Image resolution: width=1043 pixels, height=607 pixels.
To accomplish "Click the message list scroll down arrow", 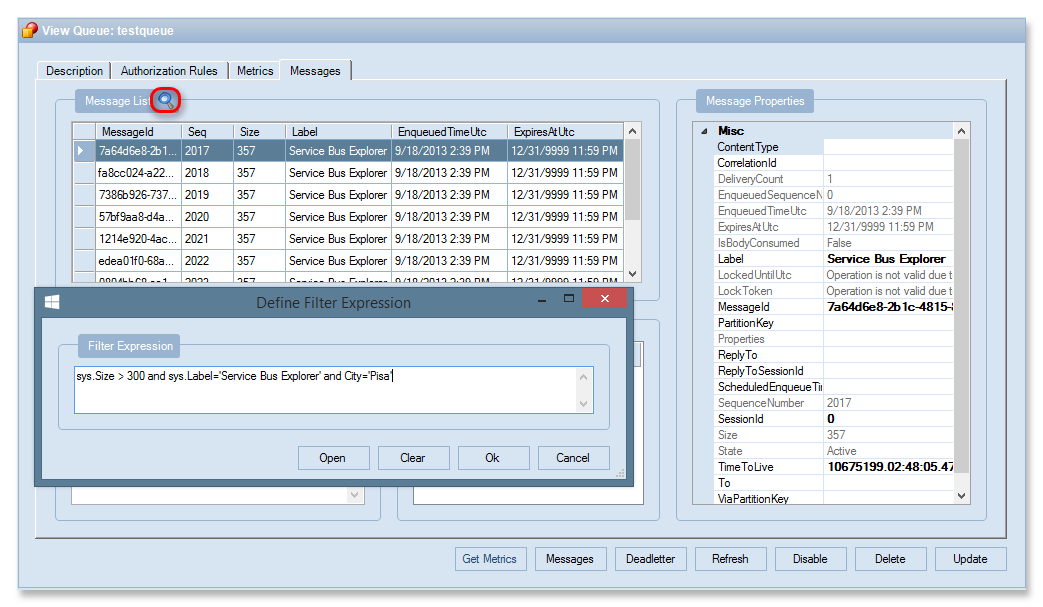I will pyautogui.click(x=633, y=274).
